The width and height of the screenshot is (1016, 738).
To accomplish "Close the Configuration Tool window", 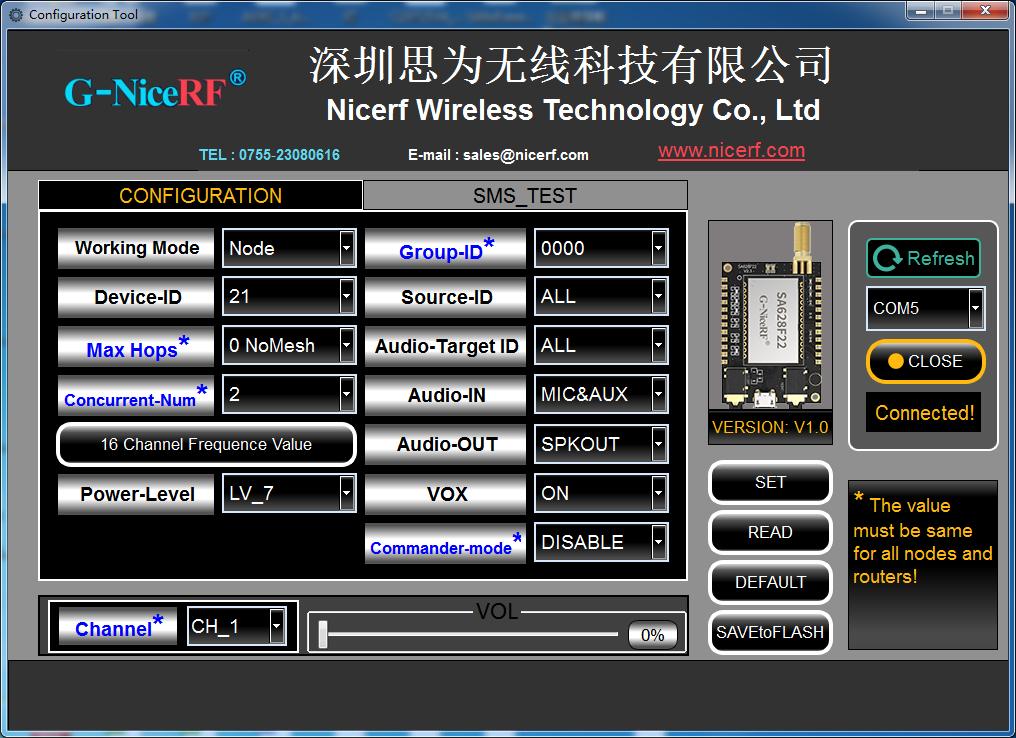I will click(986, 10).
